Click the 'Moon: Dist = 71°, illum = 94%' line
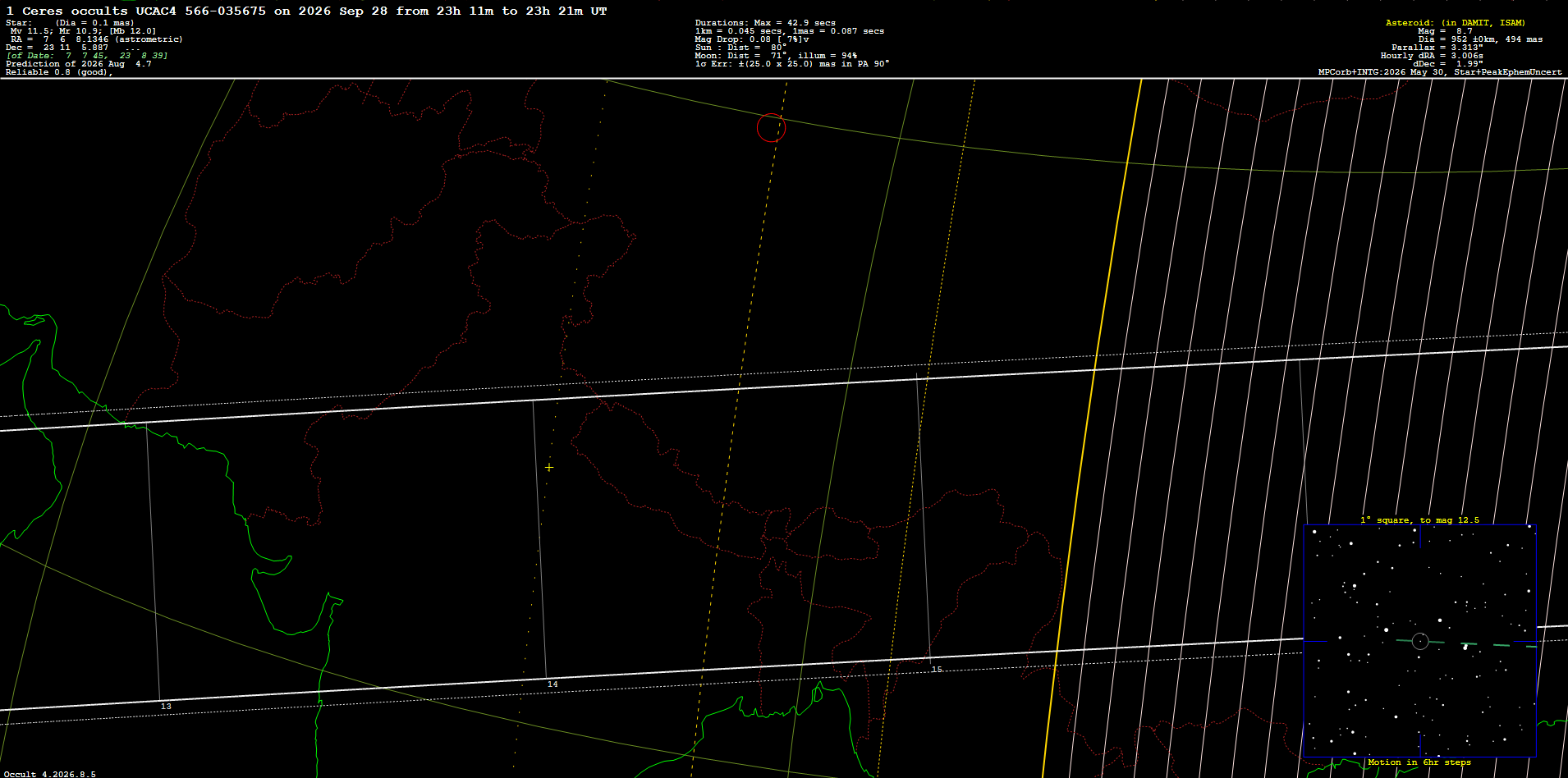The image size is (1568, 778). tap(776, 56)
